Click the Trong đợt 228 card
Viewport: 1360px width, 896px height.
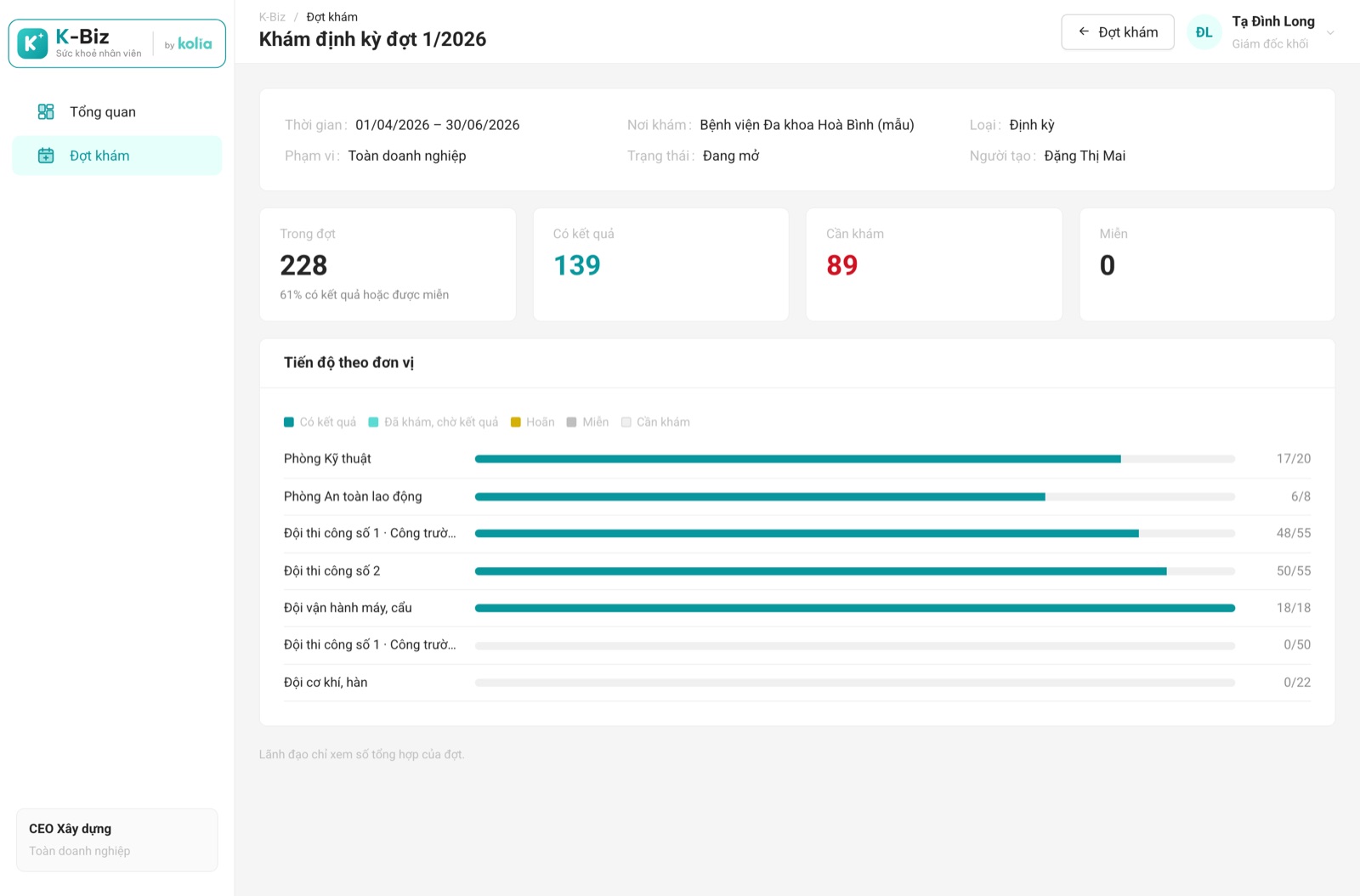(388, 264)
